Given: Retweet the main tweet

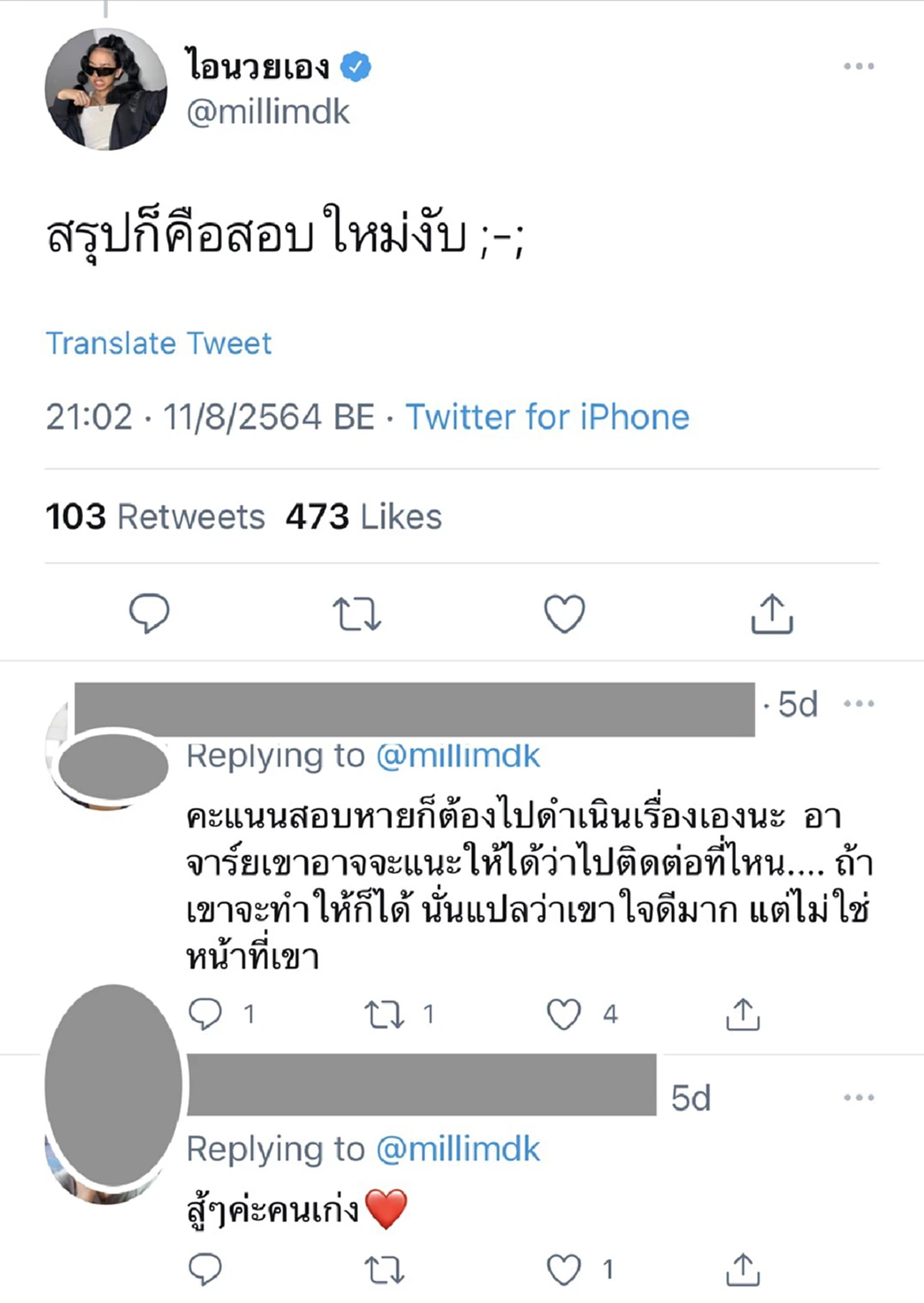Looking at the screenshot, I should click(359, 614).
